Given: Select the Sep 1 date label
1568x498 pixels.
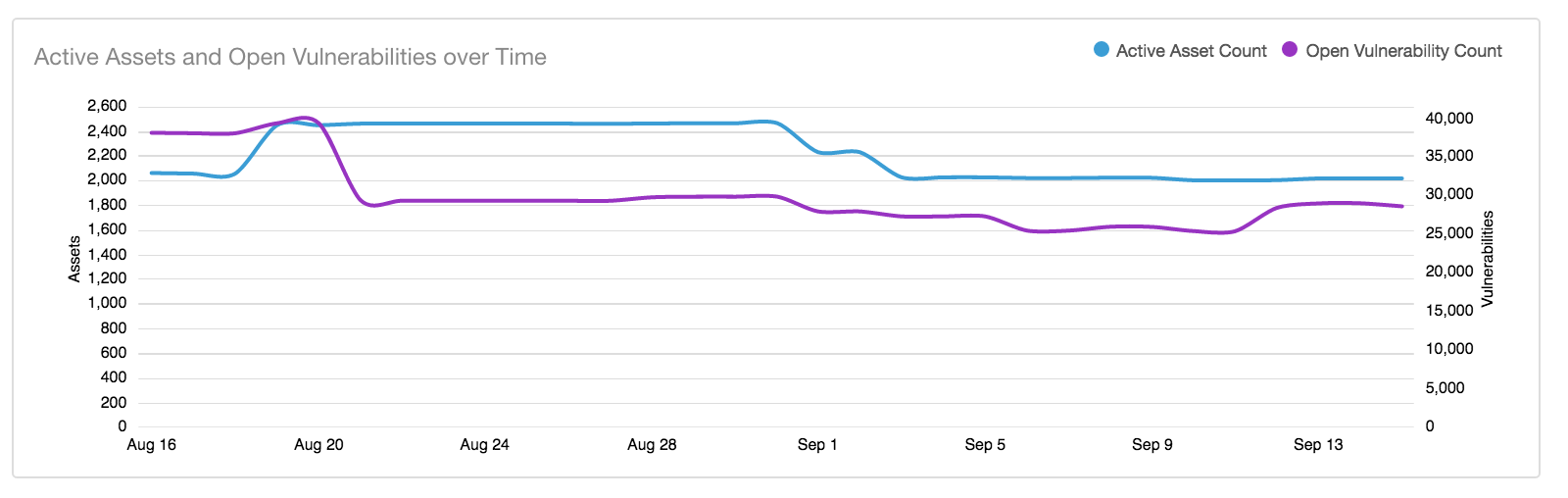Looking at the screenshot, I should pos(817,445).
